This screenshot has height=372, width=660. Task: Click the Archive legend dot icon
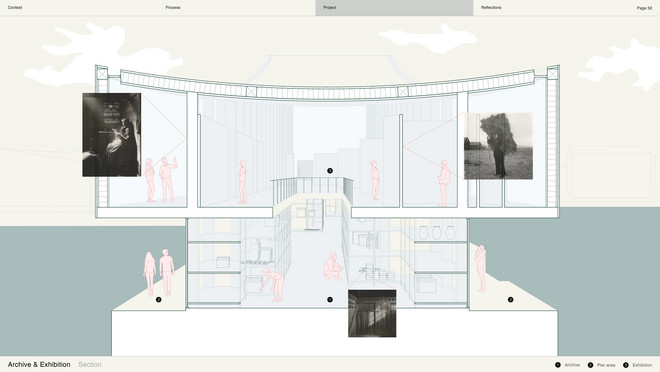coord(558,365)
